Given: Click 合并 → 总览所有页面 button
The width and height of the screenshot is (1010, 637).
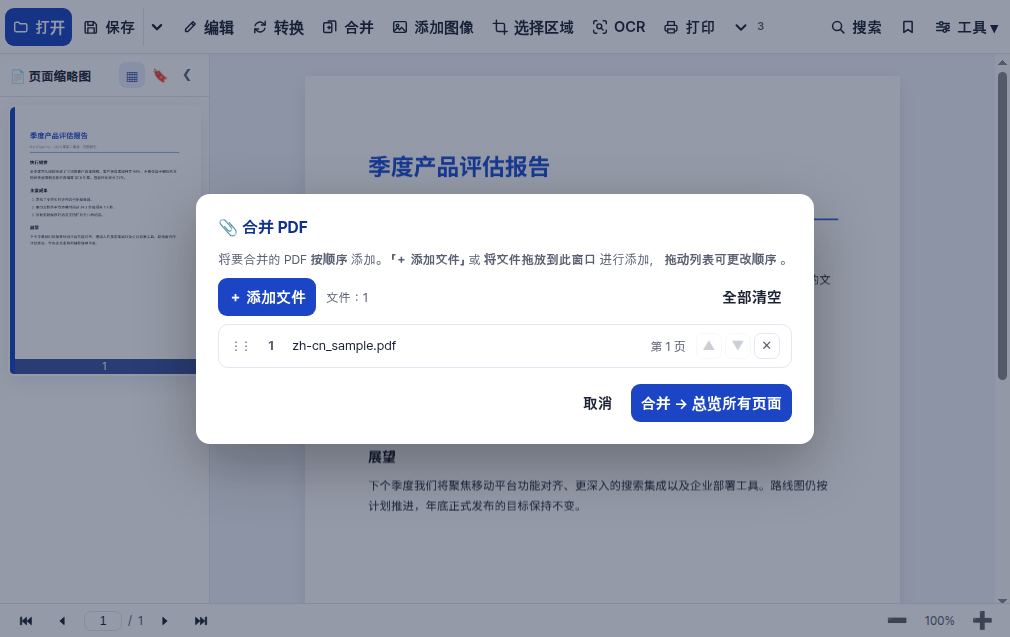Looking at the screenshot, I should (x=711, y=403).
